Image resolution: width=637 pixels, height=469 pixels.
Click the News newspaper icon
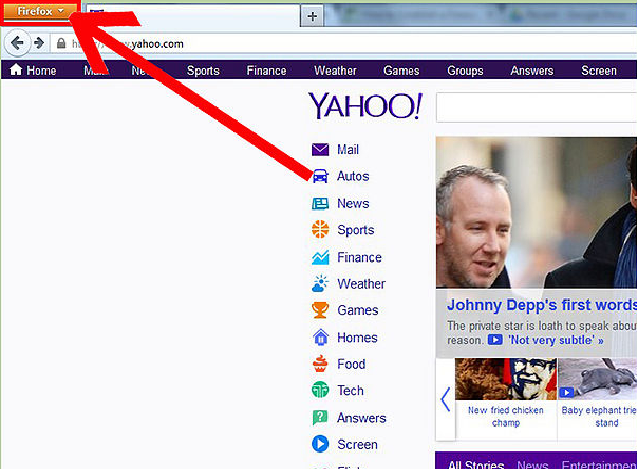click(320, 203)
